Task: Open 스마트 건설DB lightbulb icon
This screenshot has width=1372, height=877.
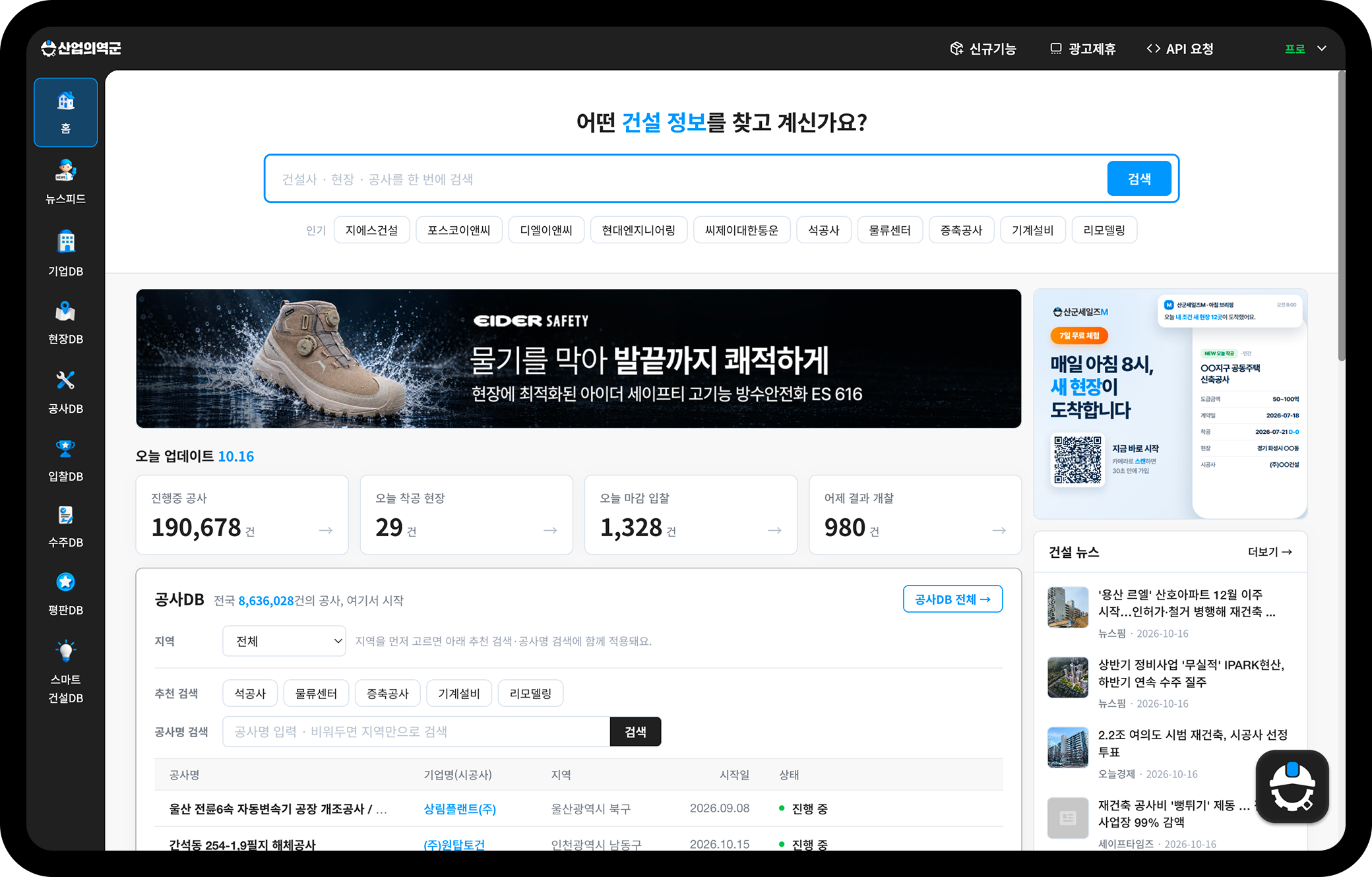Action: 65,671
